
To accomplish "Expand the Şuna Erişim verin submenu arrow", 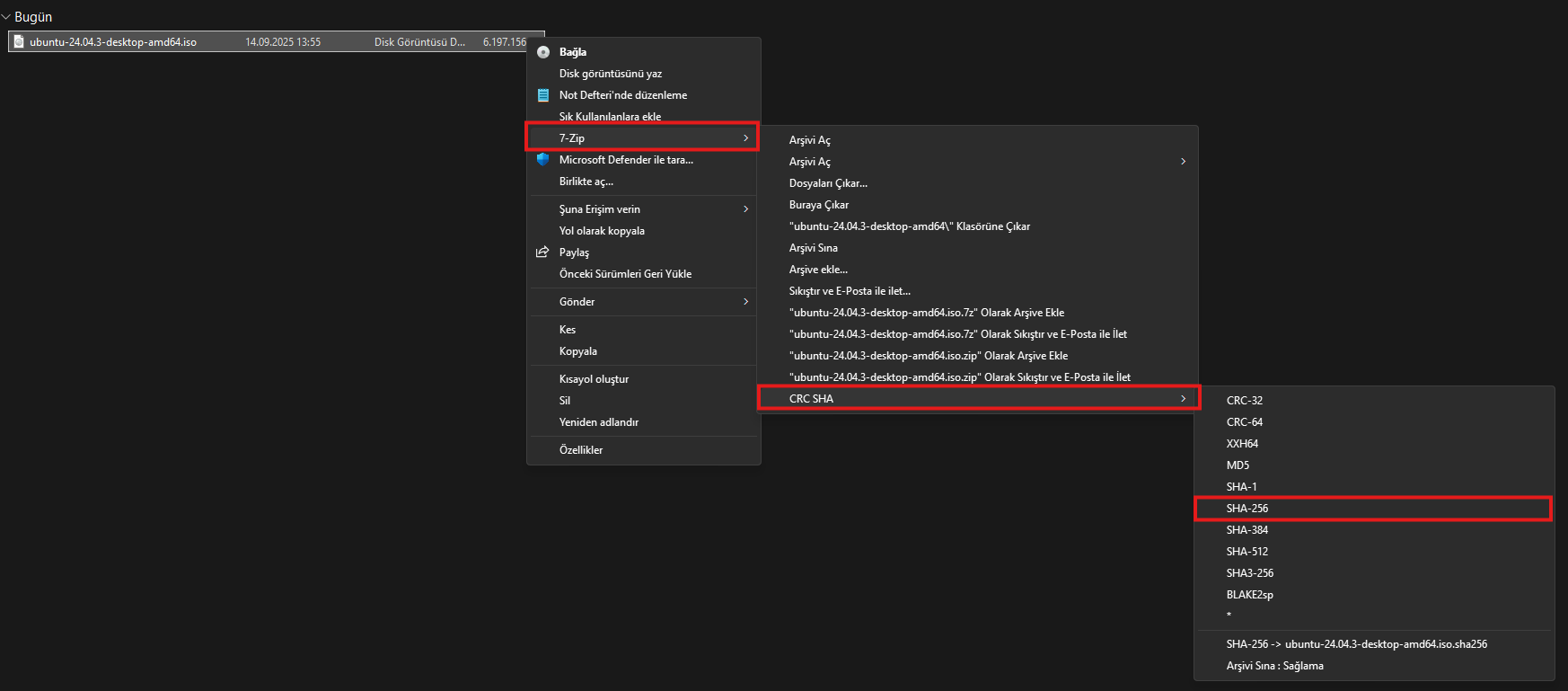I will (x=745, y=209).
